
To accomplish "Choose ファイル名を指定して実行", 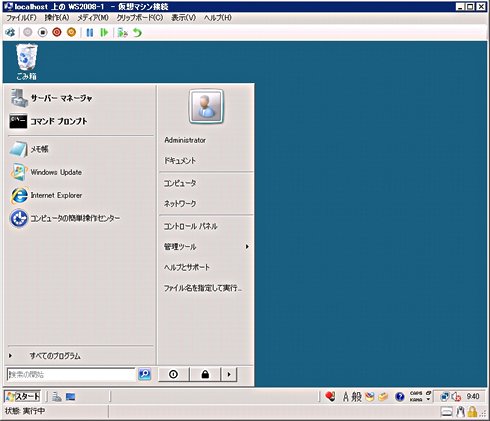I will (x=203, y=288).
